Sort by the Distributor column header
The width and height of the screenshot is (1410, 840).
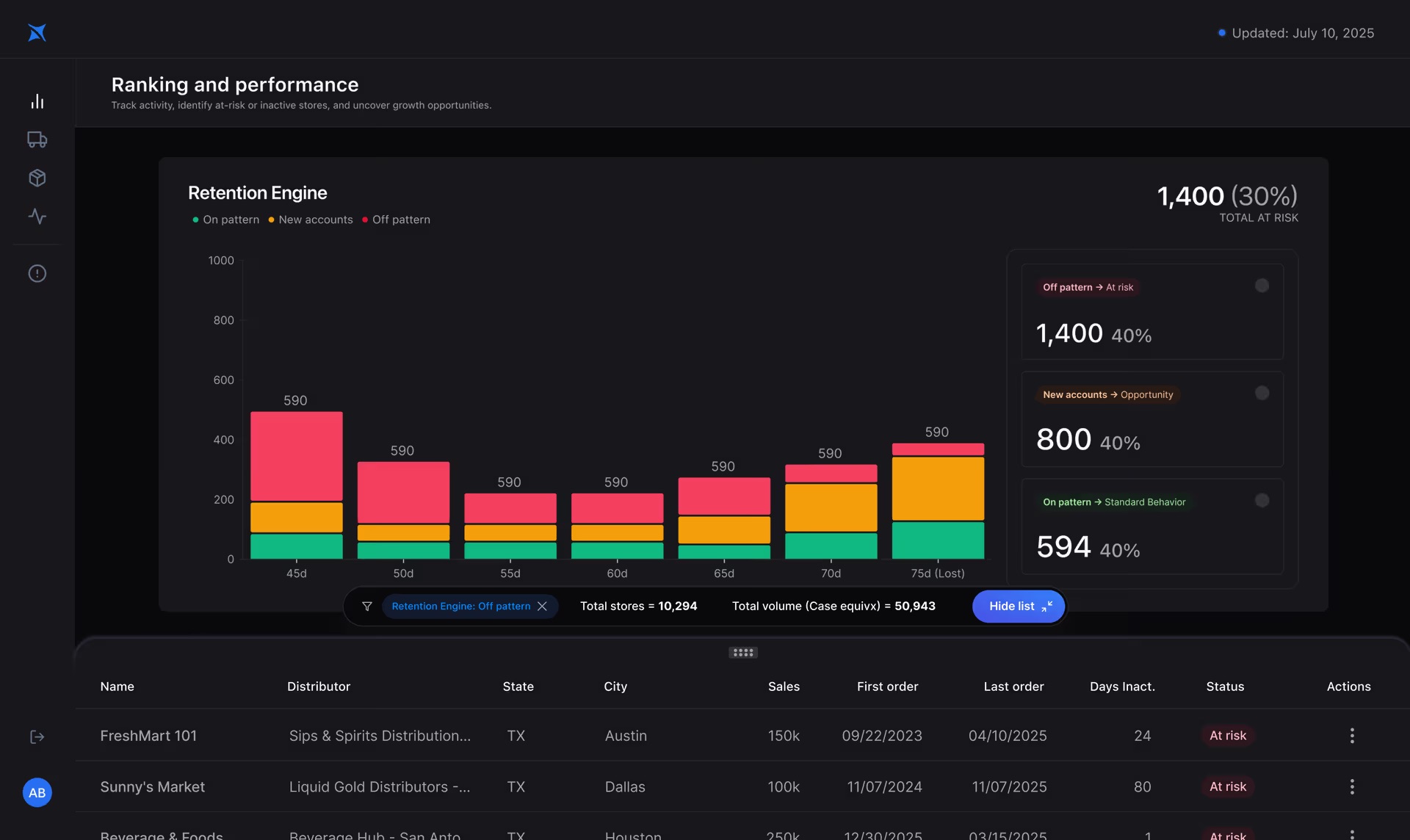(319, 687)
